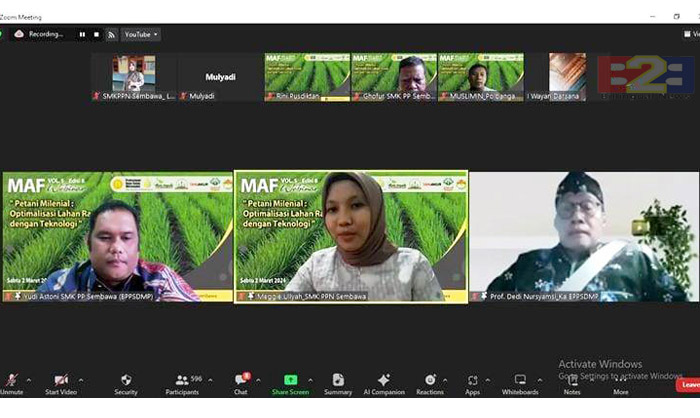
Task: Open Whiteboards
Action: pyautogui.click(x=520, y=384)
